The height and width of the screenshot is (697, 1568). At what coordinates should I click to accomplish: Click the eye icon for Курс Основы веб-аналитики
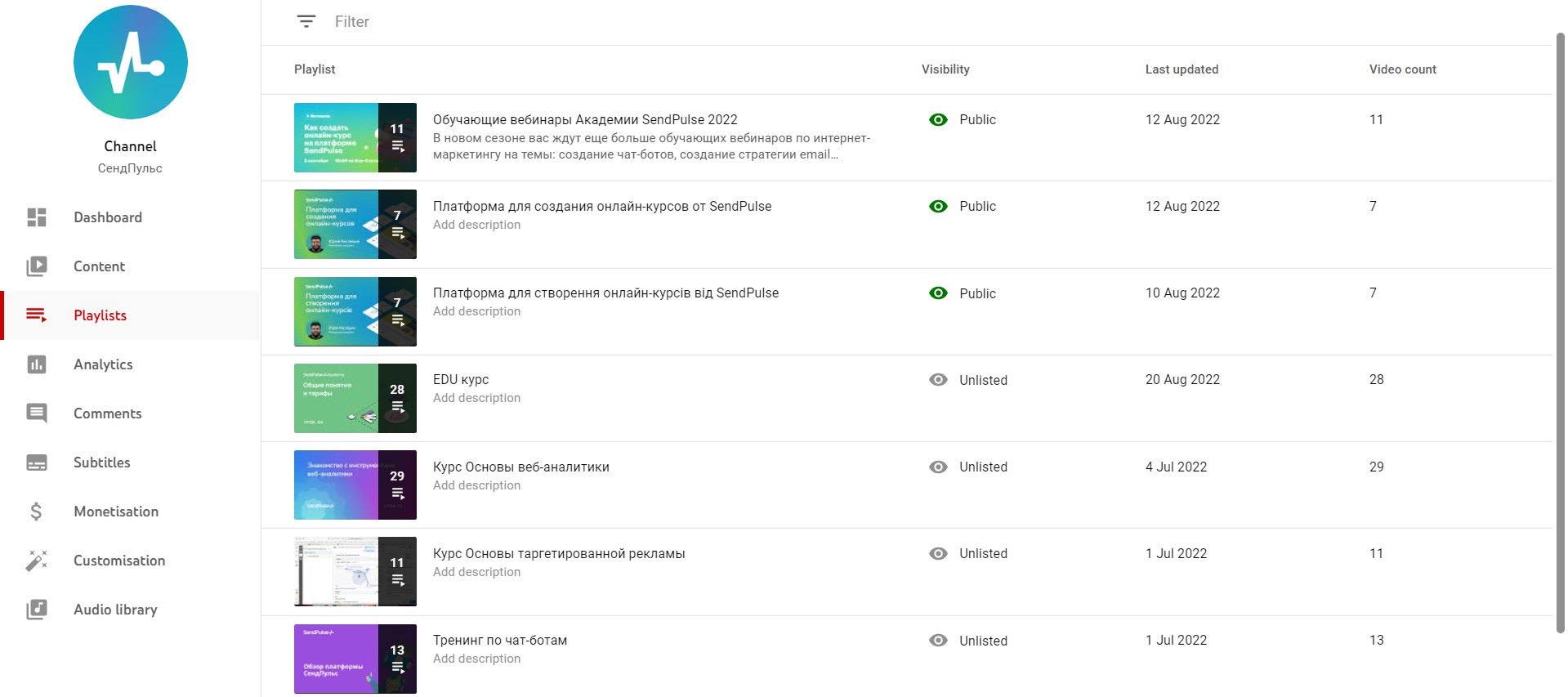(939, 467)
